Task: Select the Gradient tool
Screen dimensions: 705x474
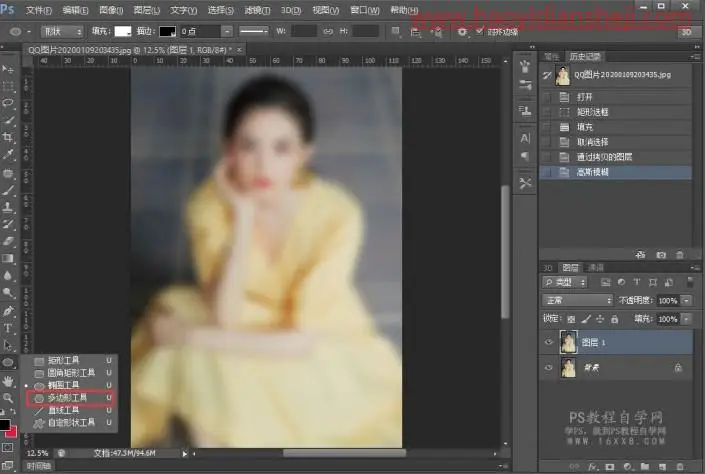Action: click(8, 259)
